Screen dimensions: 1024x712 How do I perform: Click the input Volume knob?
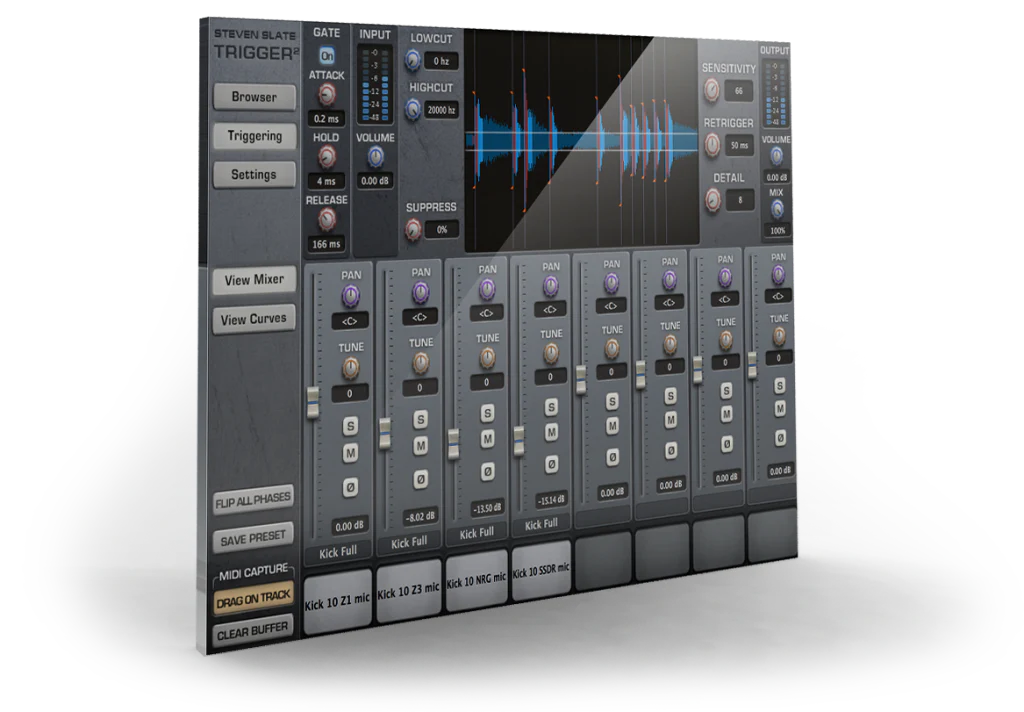click(x=376, y=157)
